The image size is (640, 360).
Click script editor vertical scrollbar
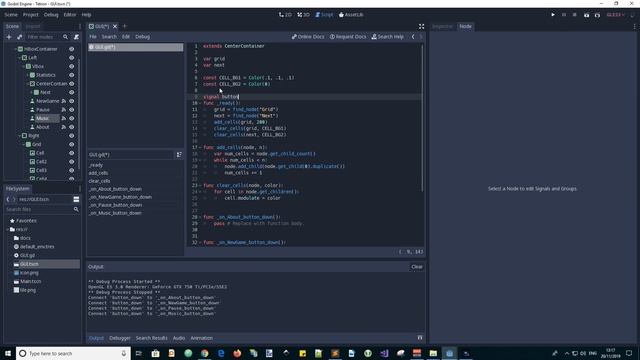422,118
